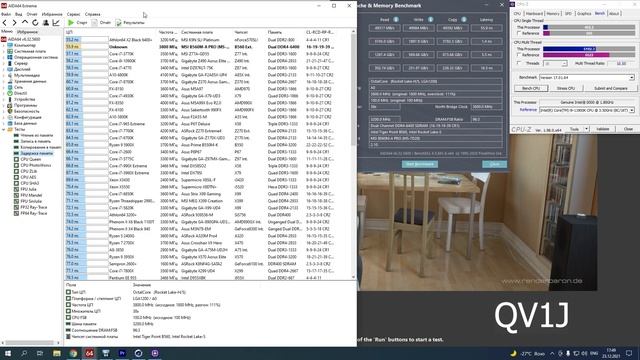The height and width of the screenshot is (360, 640).
Task: Go forward with AIDA64 toolbar right arrow
Action: pyautogui.click(x=14, y=23)
